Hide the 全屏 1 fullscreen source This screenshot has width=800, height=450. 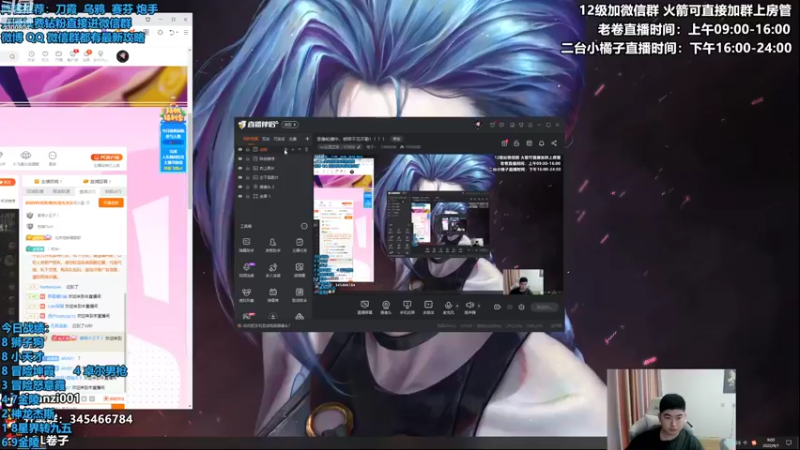[x=240, y=196]
